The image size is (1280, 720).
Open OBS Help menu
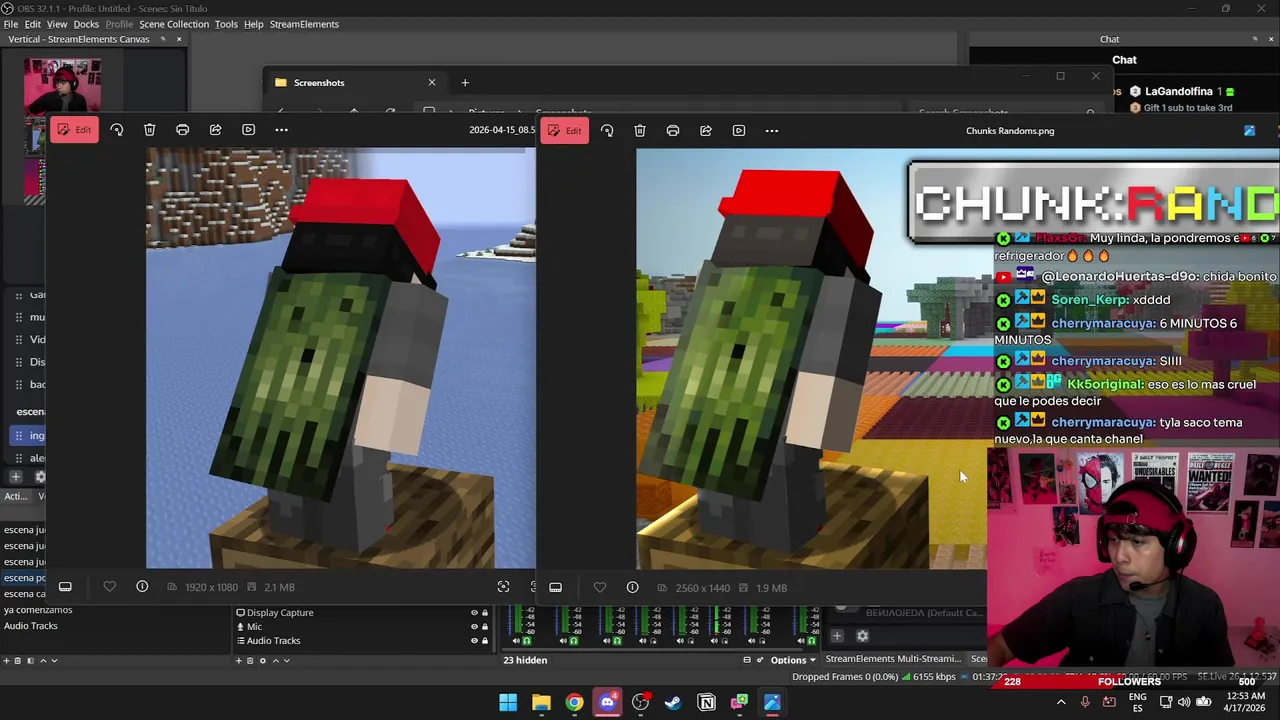click(253, 24)
